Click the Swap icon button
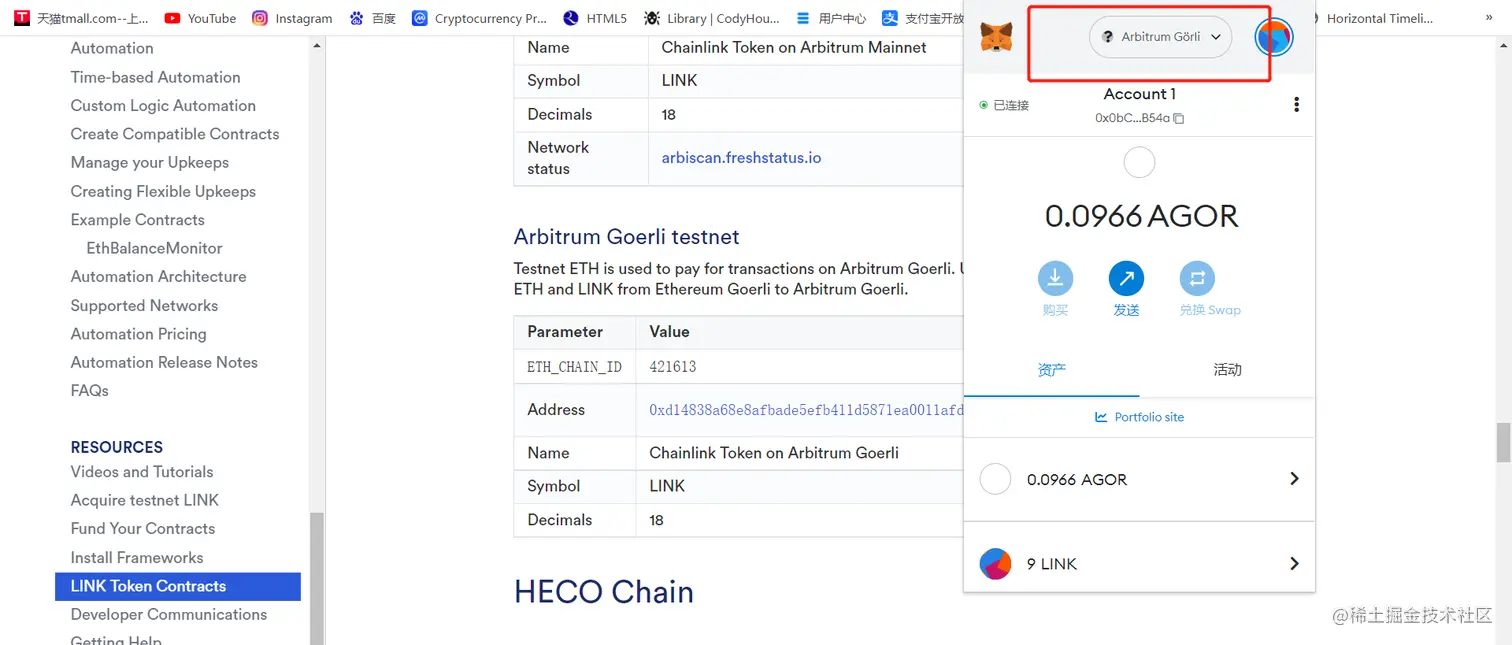Viewport: 1512px width, 645px height. tap(1197, 279)
